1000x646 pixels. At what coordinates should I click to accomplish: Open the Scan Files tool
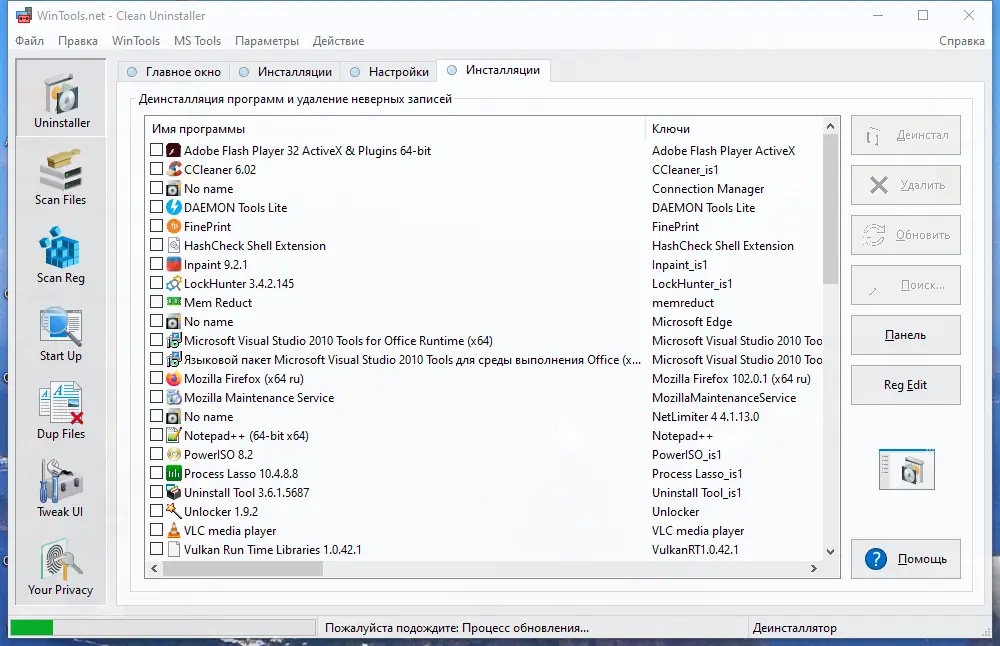click(61, 177)
